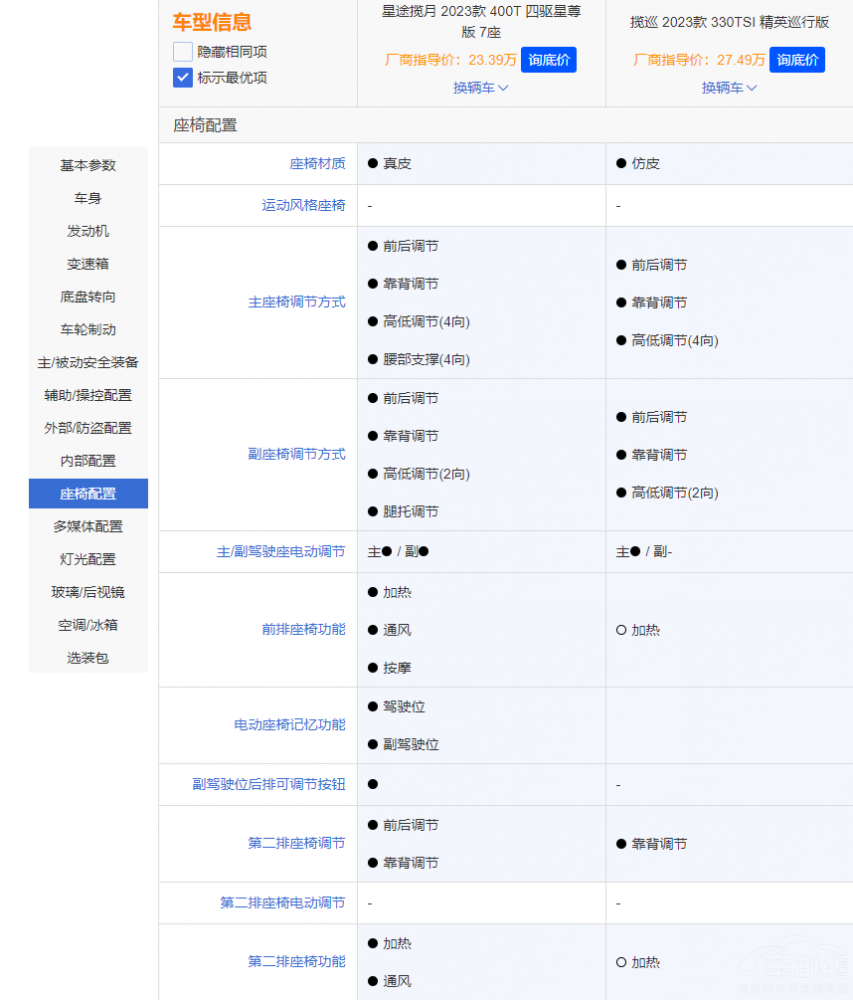Jump to 变速箱 section
Viewport: 853px width, 1000px height.
88,264
